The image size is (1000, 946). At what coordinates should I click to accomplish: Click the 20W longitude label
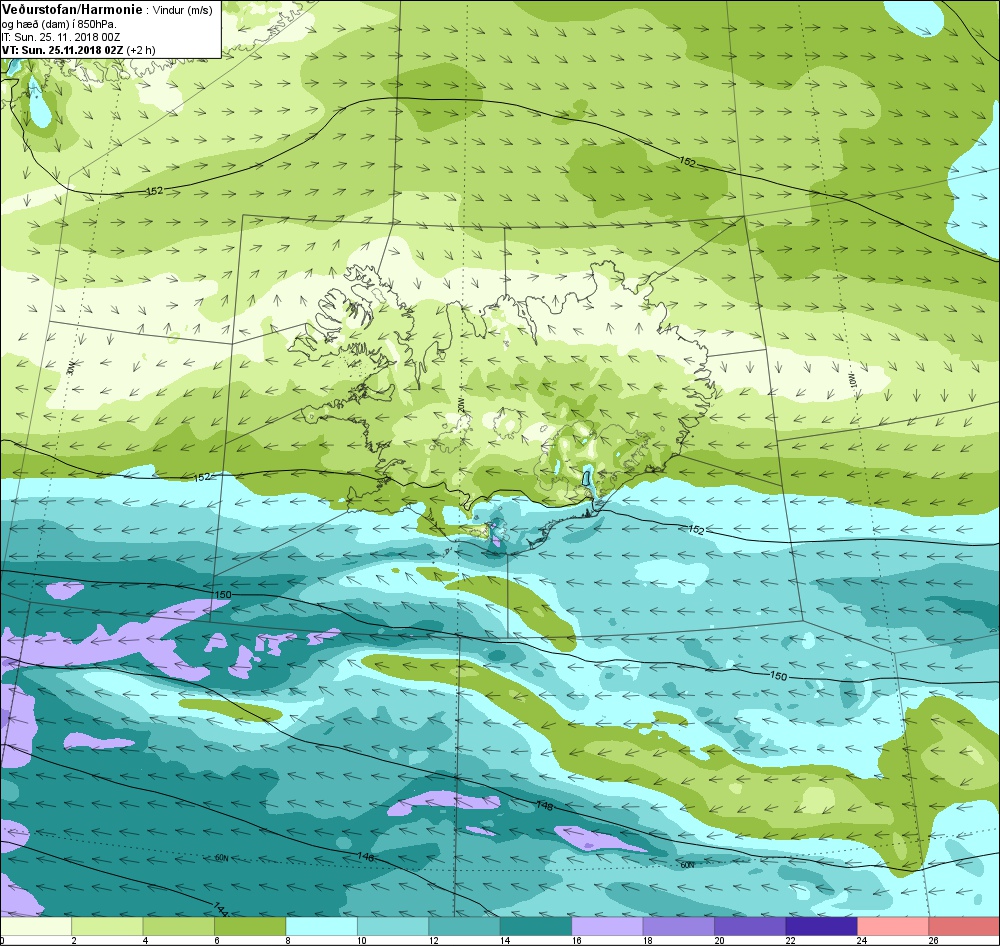(x=461, y=404)
